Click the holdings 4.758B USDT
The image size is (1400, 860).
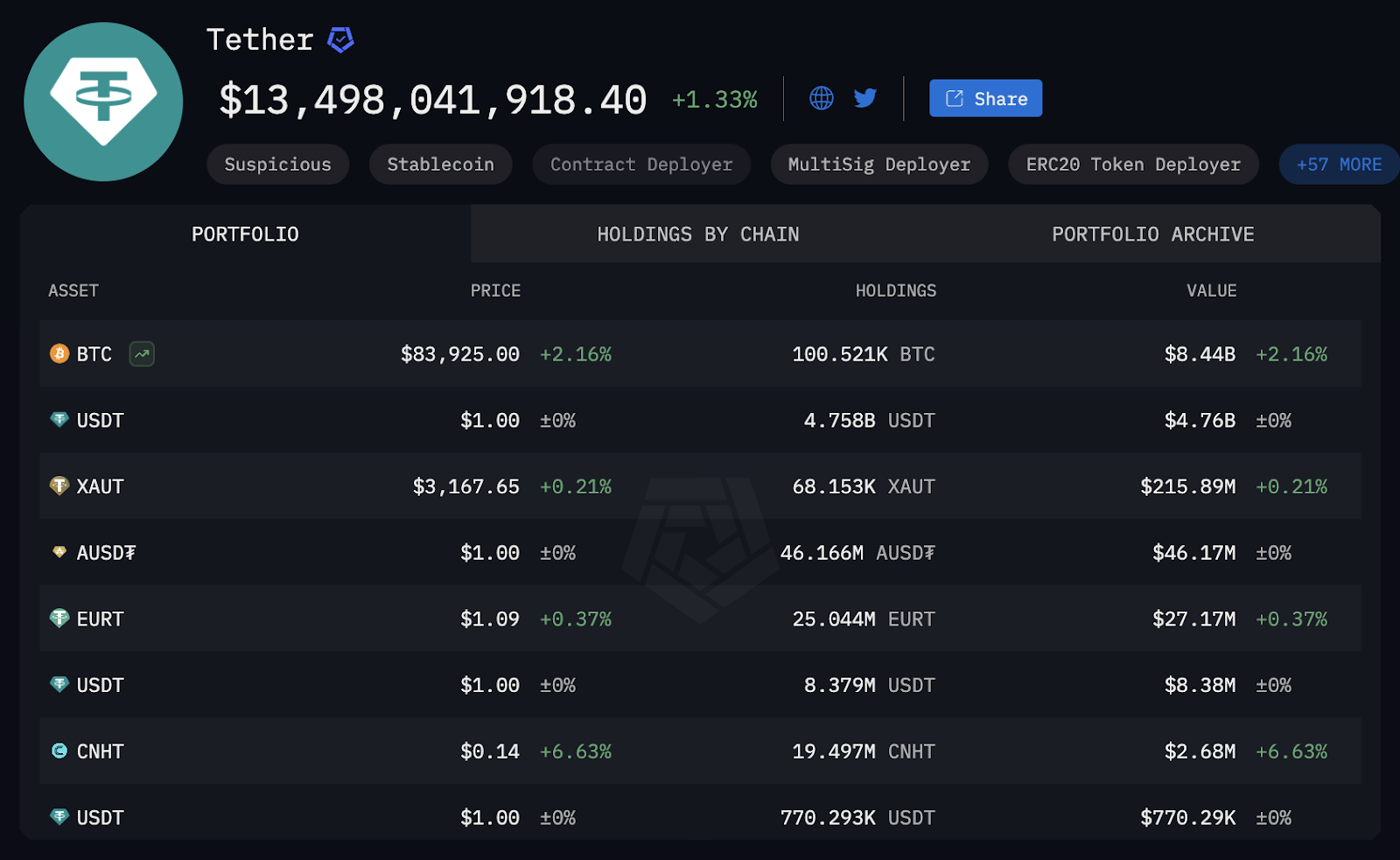(870, 421)
